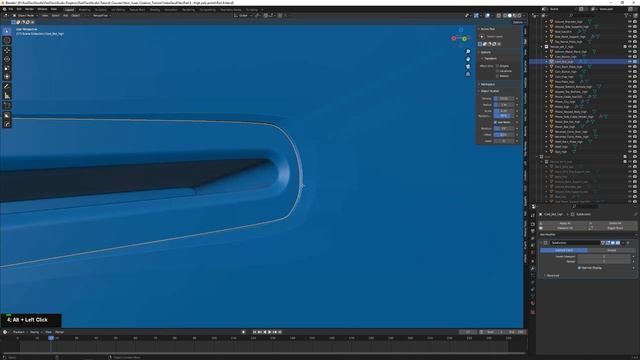Open the Render properties tab icon

533,224
